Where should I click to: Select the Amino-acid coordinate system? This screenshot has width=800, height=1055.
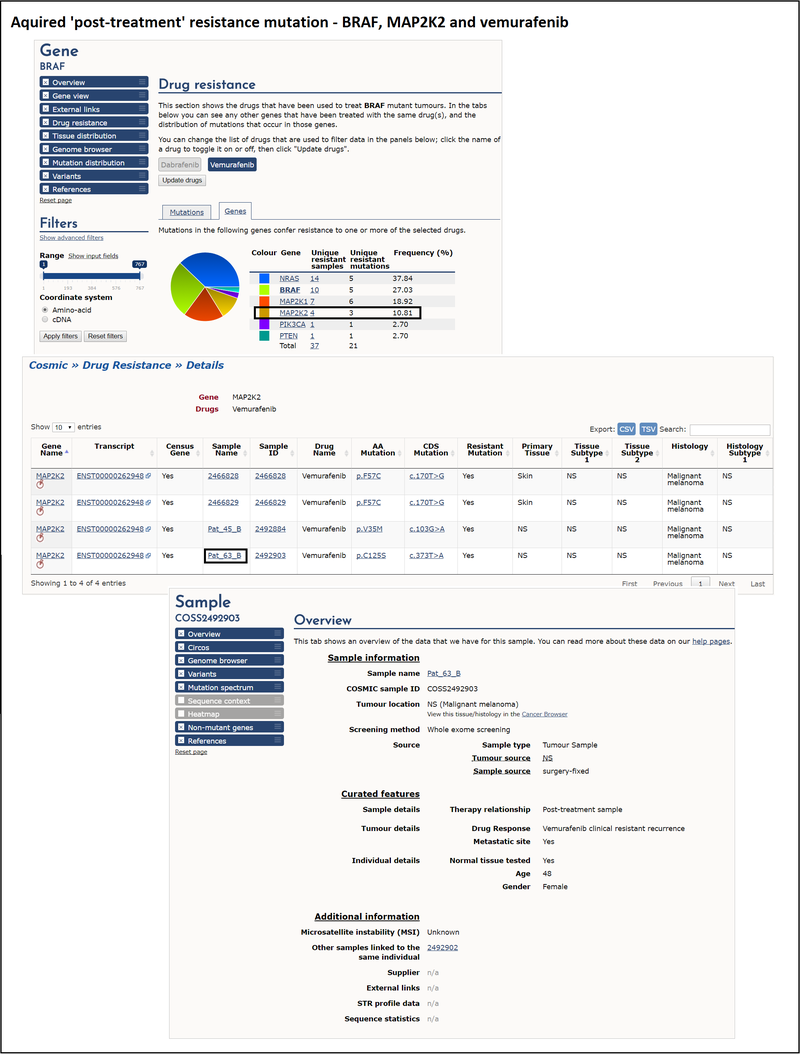click(45, 310)
